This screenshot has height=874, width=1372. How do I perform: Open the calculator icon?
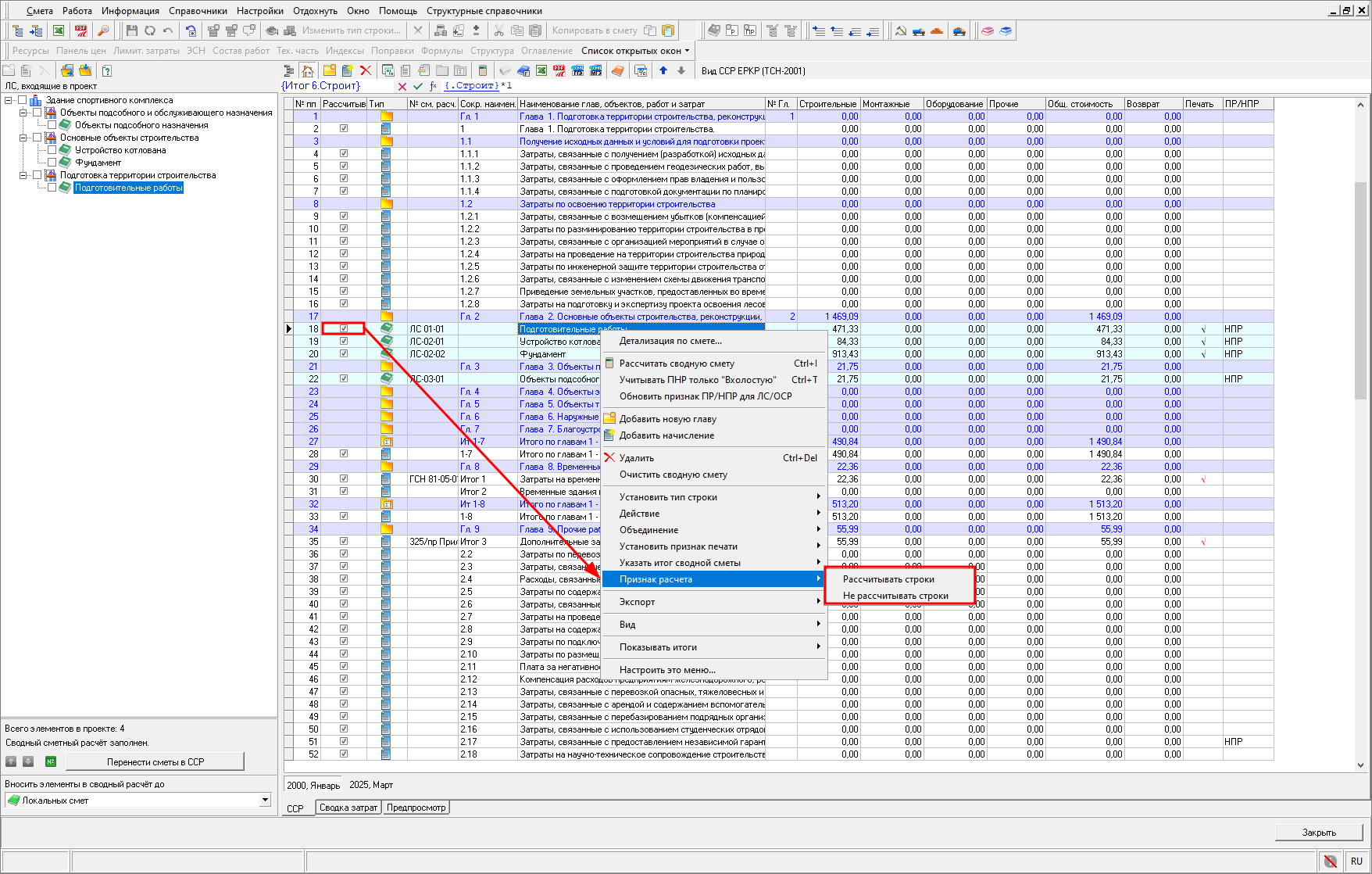click(483, 70)
